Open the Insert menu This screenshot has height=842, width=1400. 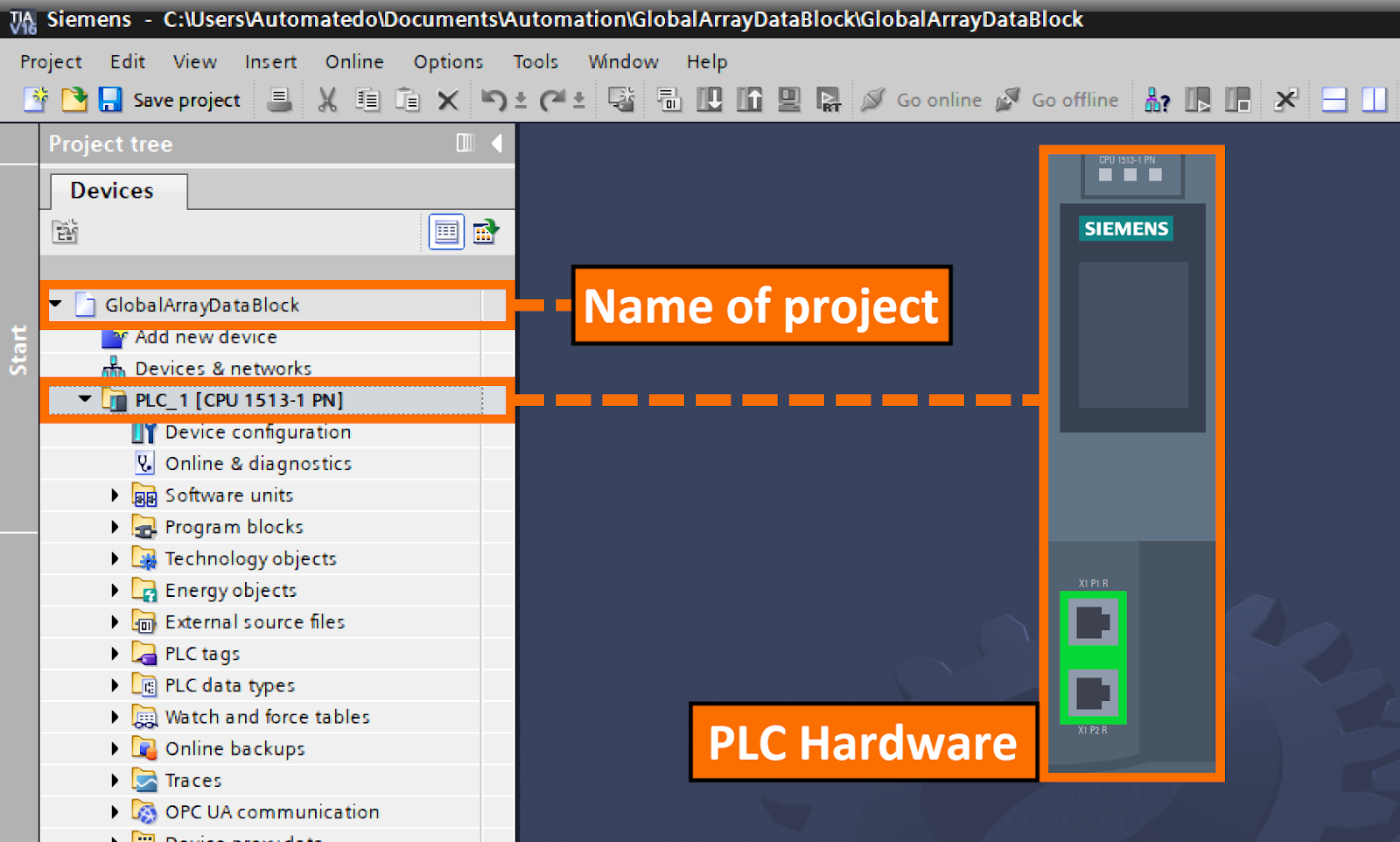click(270, 61)
